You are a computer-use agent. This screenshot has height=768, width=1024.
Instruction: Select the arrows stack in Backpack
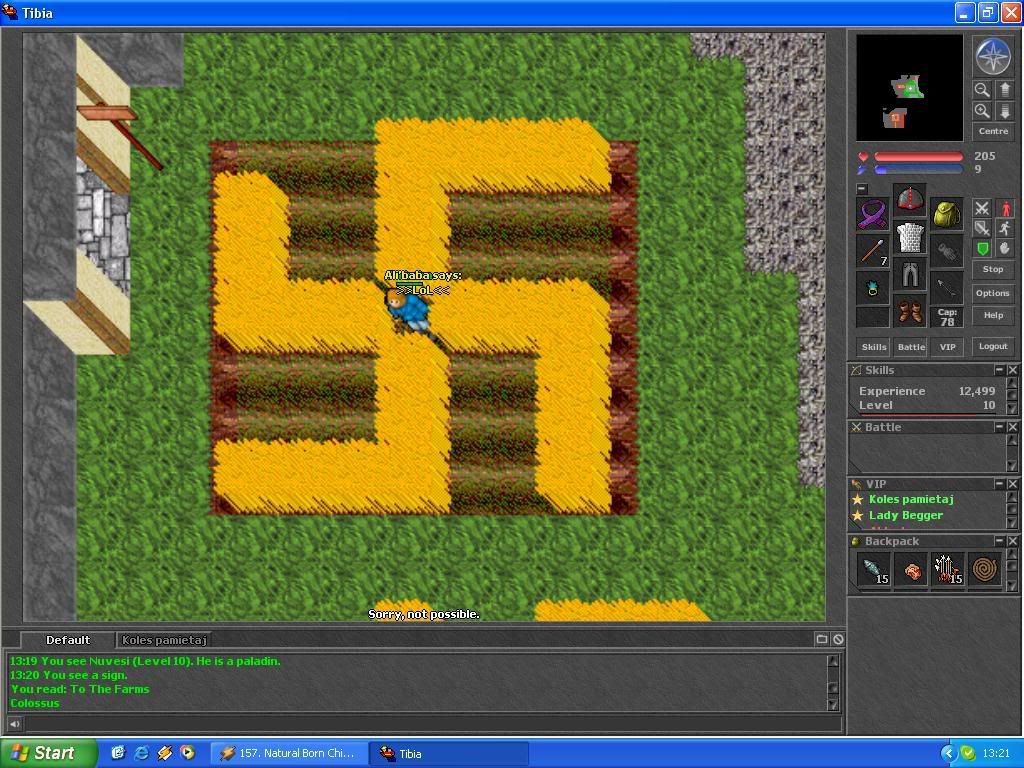coord(948,569)
